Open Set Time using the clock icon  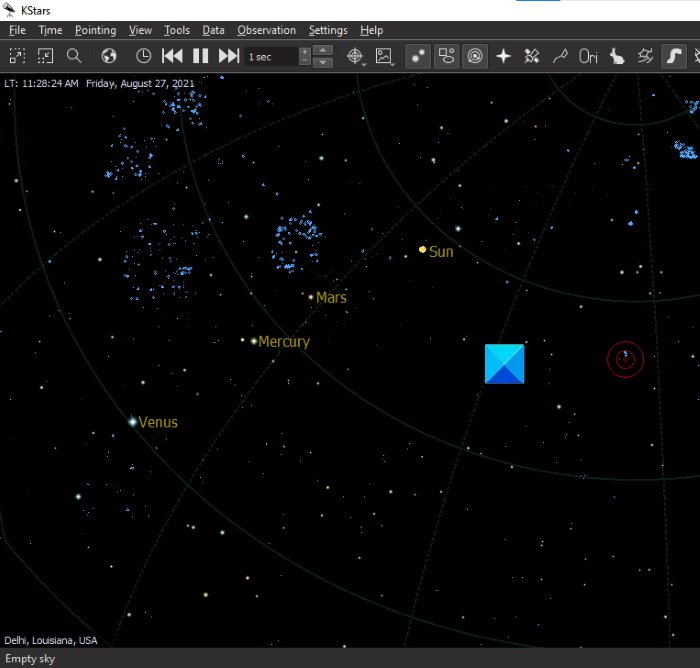[x=144, y=56]
